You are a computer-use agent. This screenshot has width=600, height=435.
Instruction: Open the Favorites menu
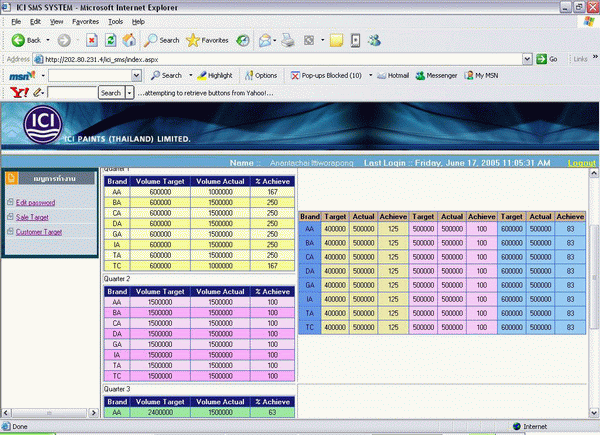coord(85,21)
